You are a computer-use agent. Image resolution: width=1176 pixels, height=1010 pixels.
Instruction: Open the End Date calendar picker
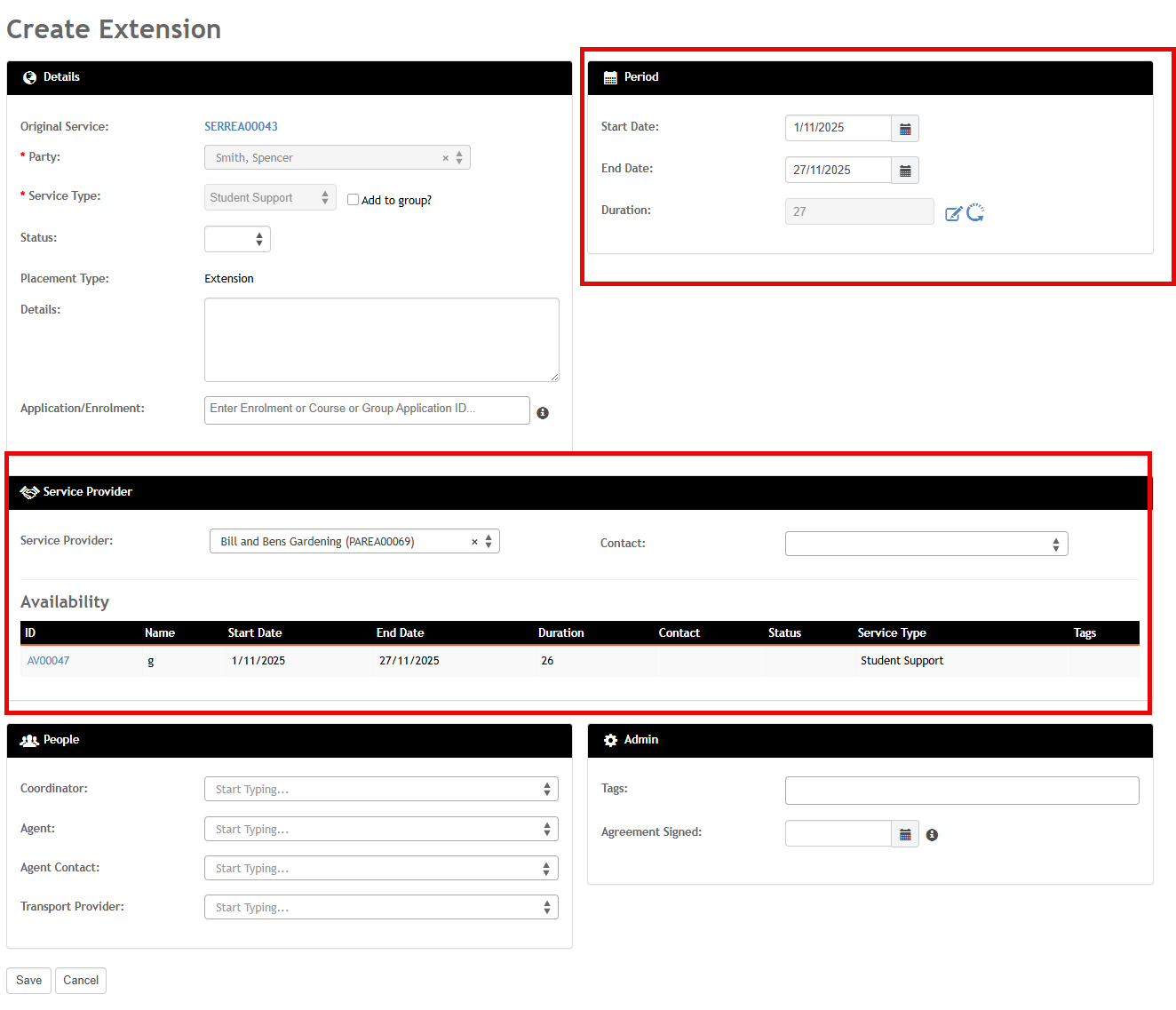905,171
